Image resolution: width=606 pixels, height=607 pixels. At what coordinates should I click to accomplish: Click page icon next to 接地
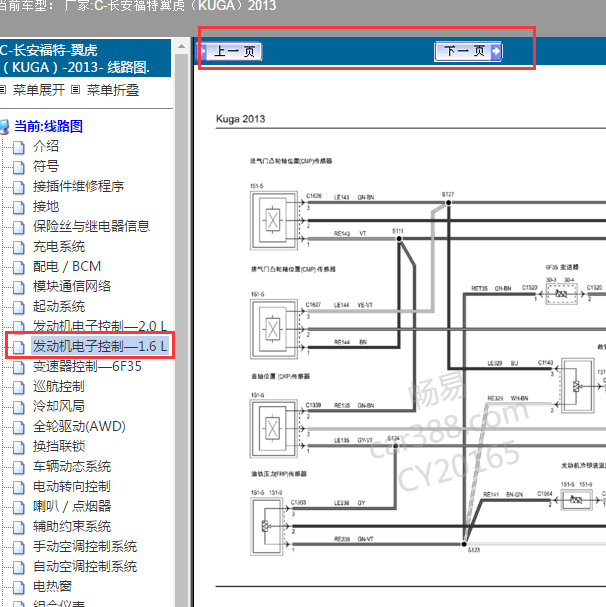coord(18,208)
